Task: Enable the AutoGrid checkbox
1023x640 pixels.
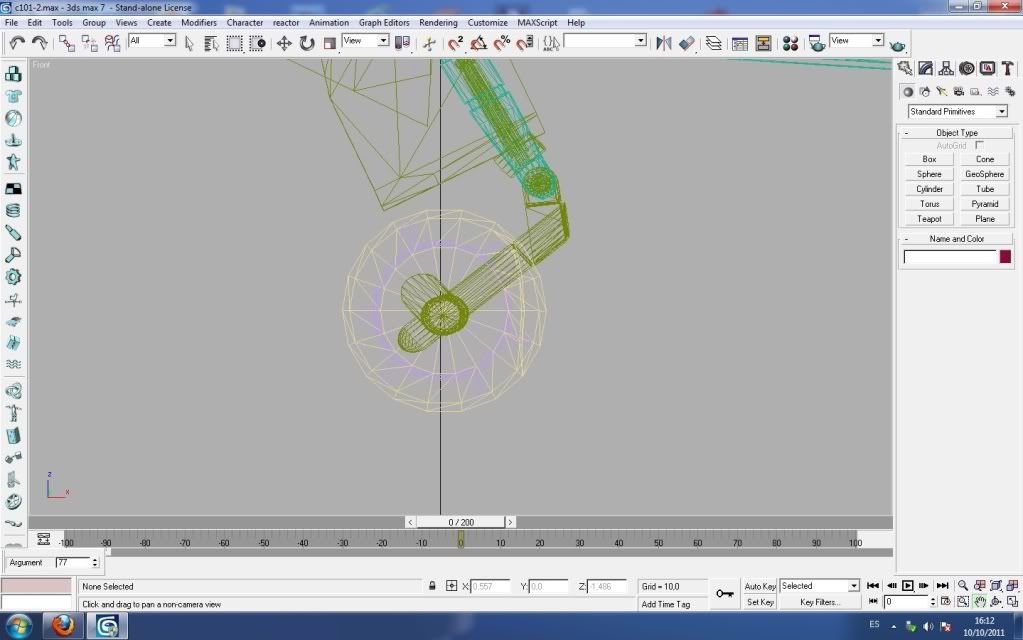Action: [979, 146]
